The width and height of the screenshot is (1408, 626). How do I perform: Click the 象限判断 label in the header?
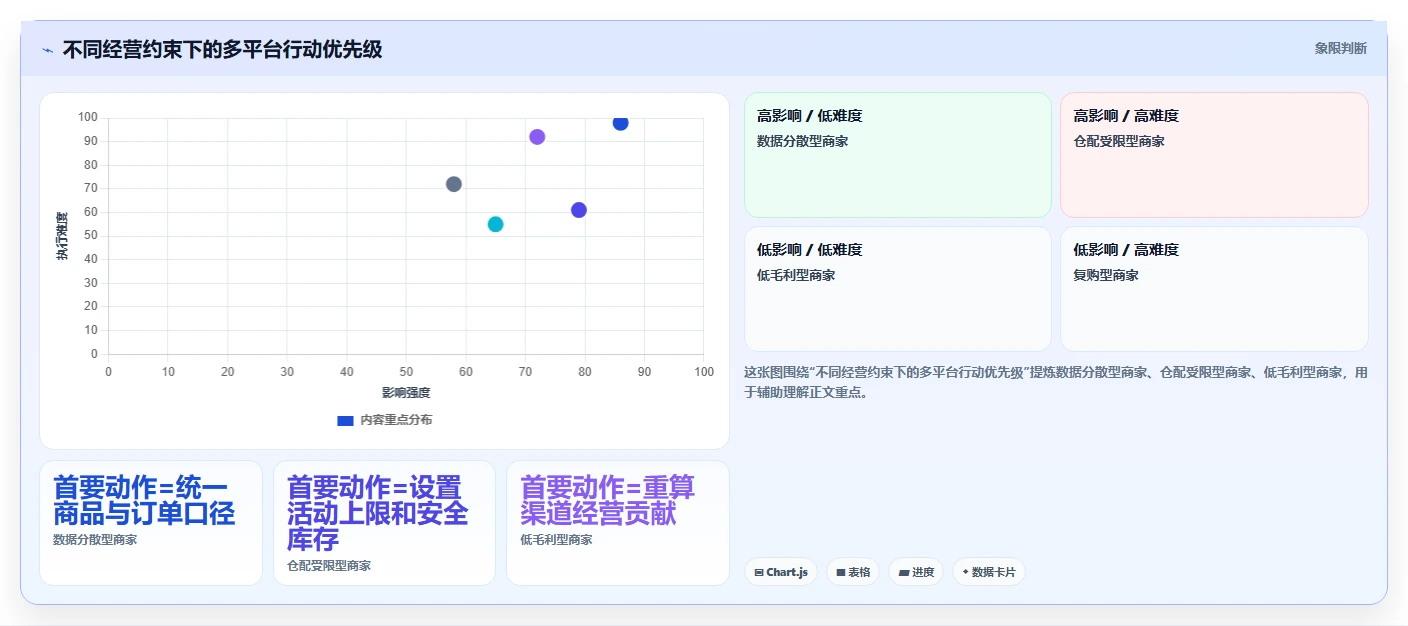(1340, 48)
